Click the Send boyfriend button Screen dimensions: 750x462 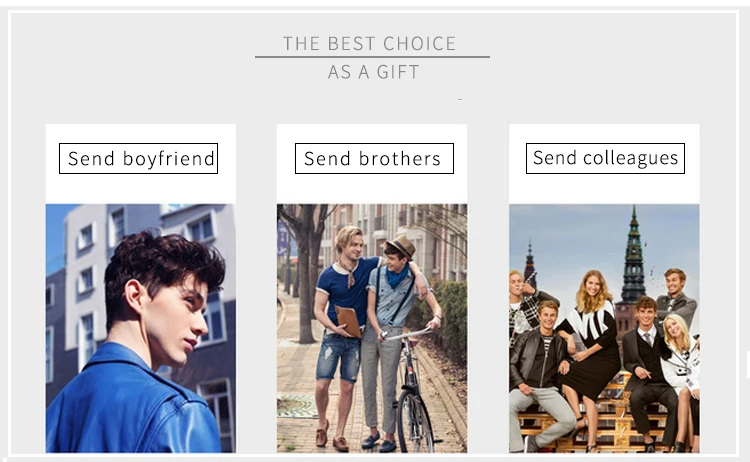[138, 158]
